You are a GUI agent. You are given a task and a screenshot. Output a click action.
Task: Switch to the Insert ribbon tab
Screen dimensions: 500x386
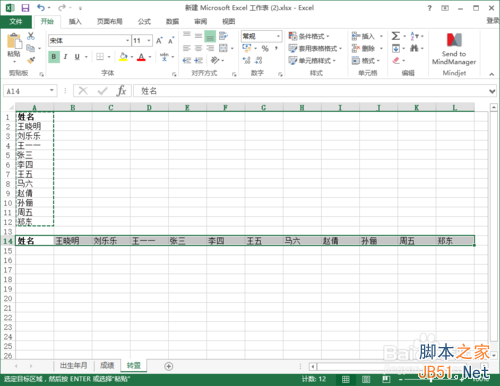75,22
